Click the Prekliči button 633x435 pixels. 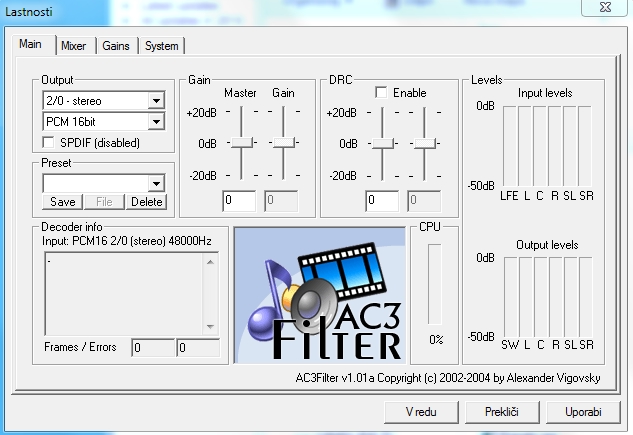point(502,412)
